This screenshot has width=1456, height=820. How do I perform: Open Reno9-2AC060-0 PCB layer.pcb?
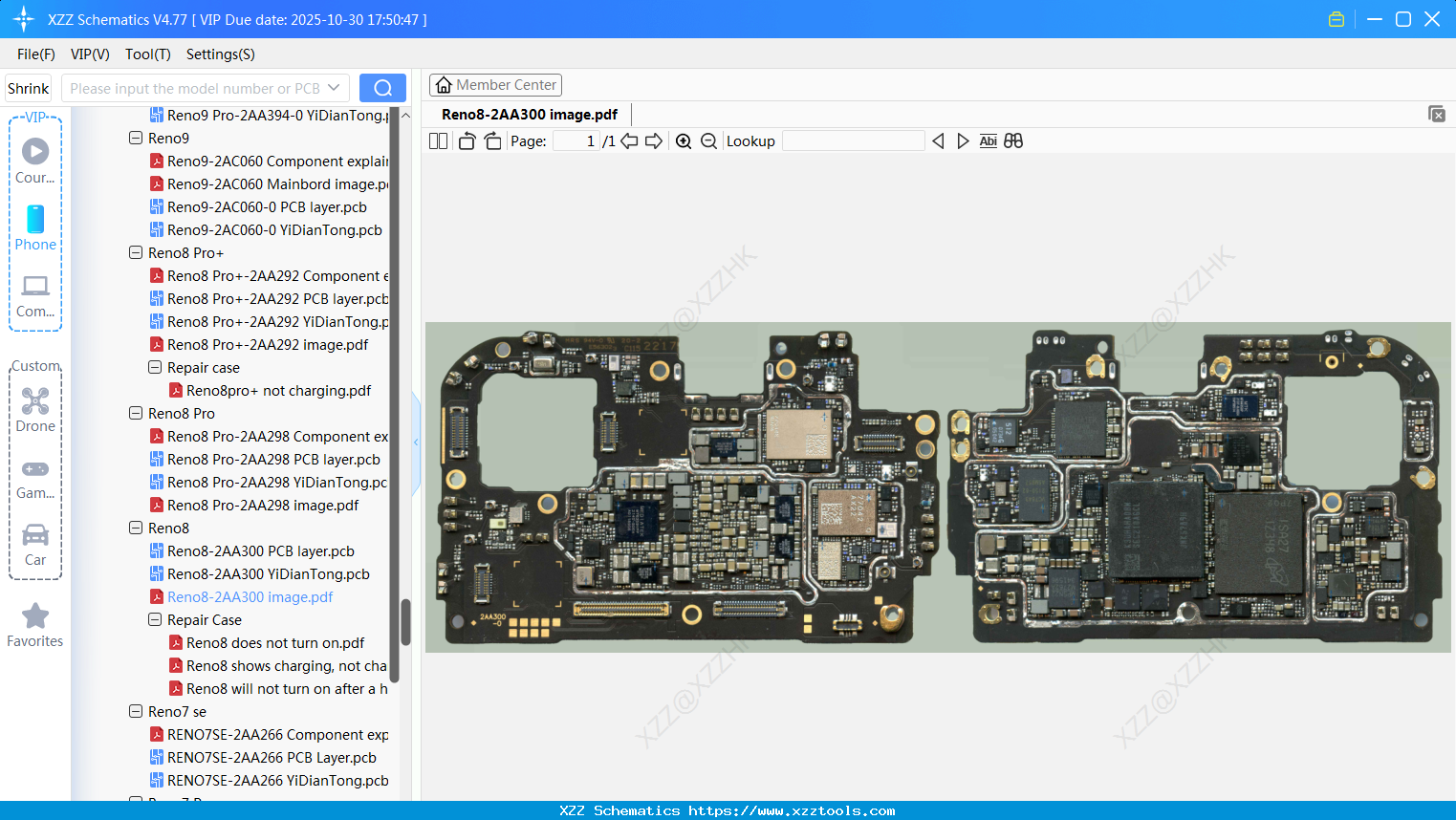click(x=258, y=206)
